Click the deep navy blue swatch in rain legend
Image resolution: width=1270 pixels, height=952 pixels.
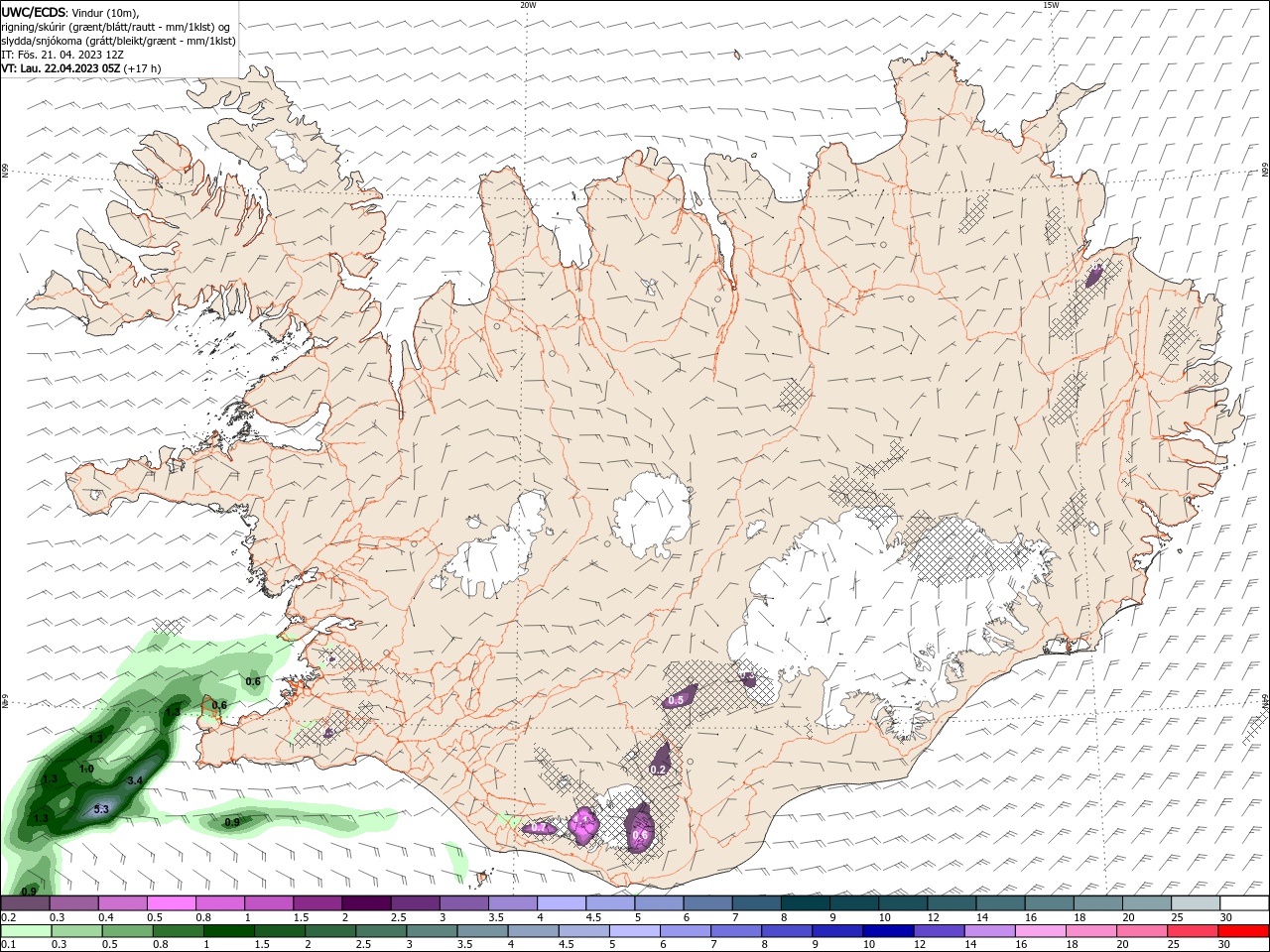coord(886,931)
